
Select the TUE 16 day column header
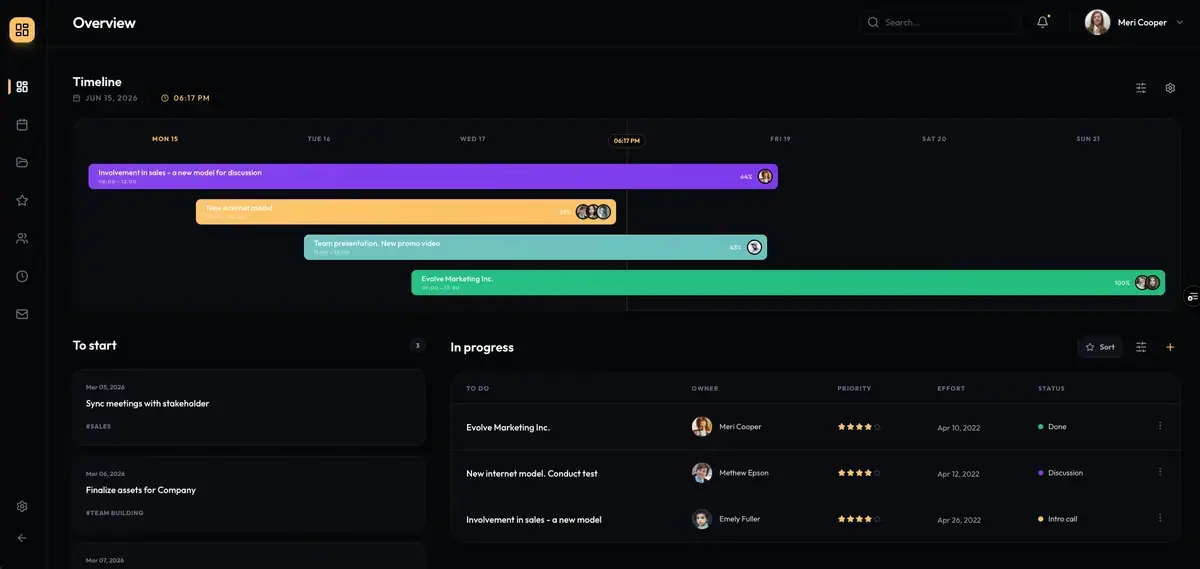pos(319,139)
